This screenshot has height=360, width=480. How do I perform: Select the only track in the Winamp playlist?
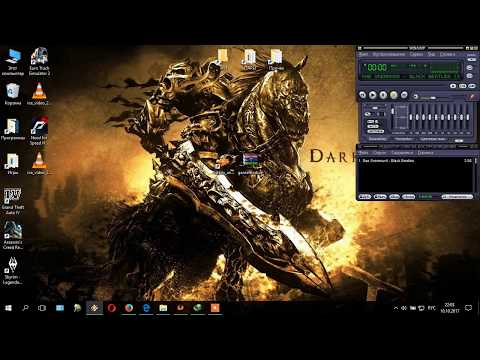click(415, 161)
